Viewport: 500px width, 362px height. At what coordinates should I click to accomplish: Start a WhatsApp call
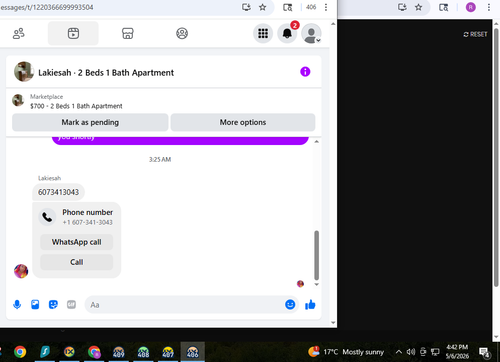77,242
